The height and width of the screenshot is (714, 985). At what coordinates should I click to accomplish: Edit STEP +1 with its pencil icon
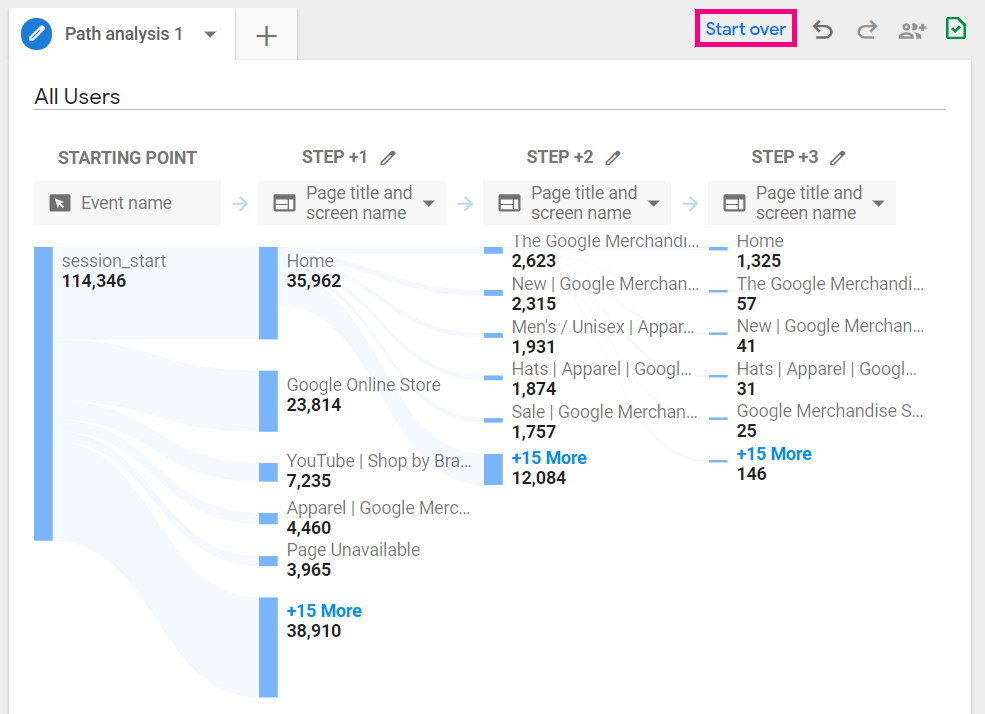[388, 158]
